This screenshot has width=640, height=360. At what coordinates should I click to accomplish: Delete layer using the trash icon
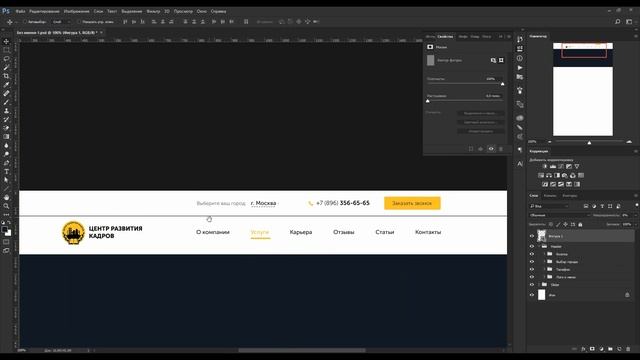pyautogui.click(x=628, y=349)
